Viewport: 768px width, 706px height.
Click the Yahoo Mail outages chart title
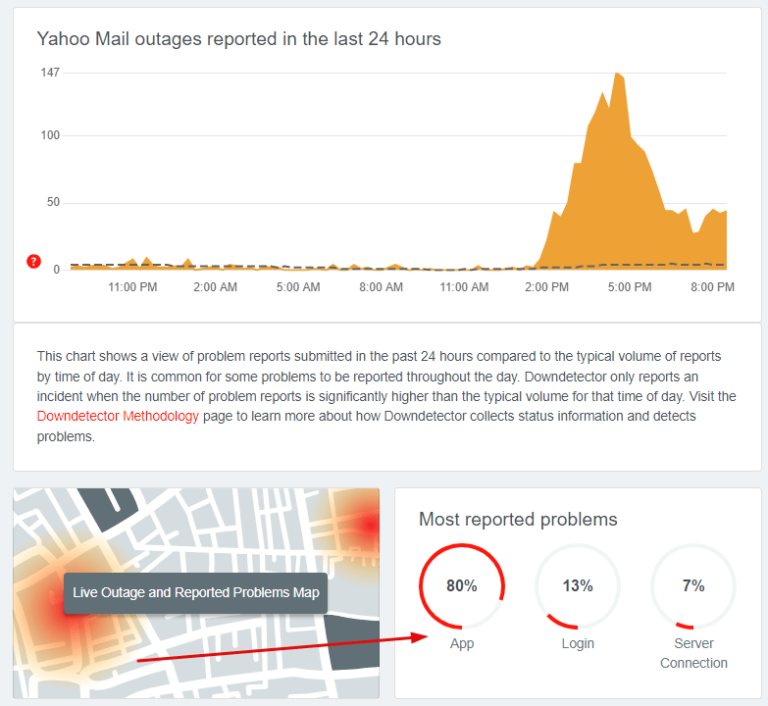[x=239, y=39]
